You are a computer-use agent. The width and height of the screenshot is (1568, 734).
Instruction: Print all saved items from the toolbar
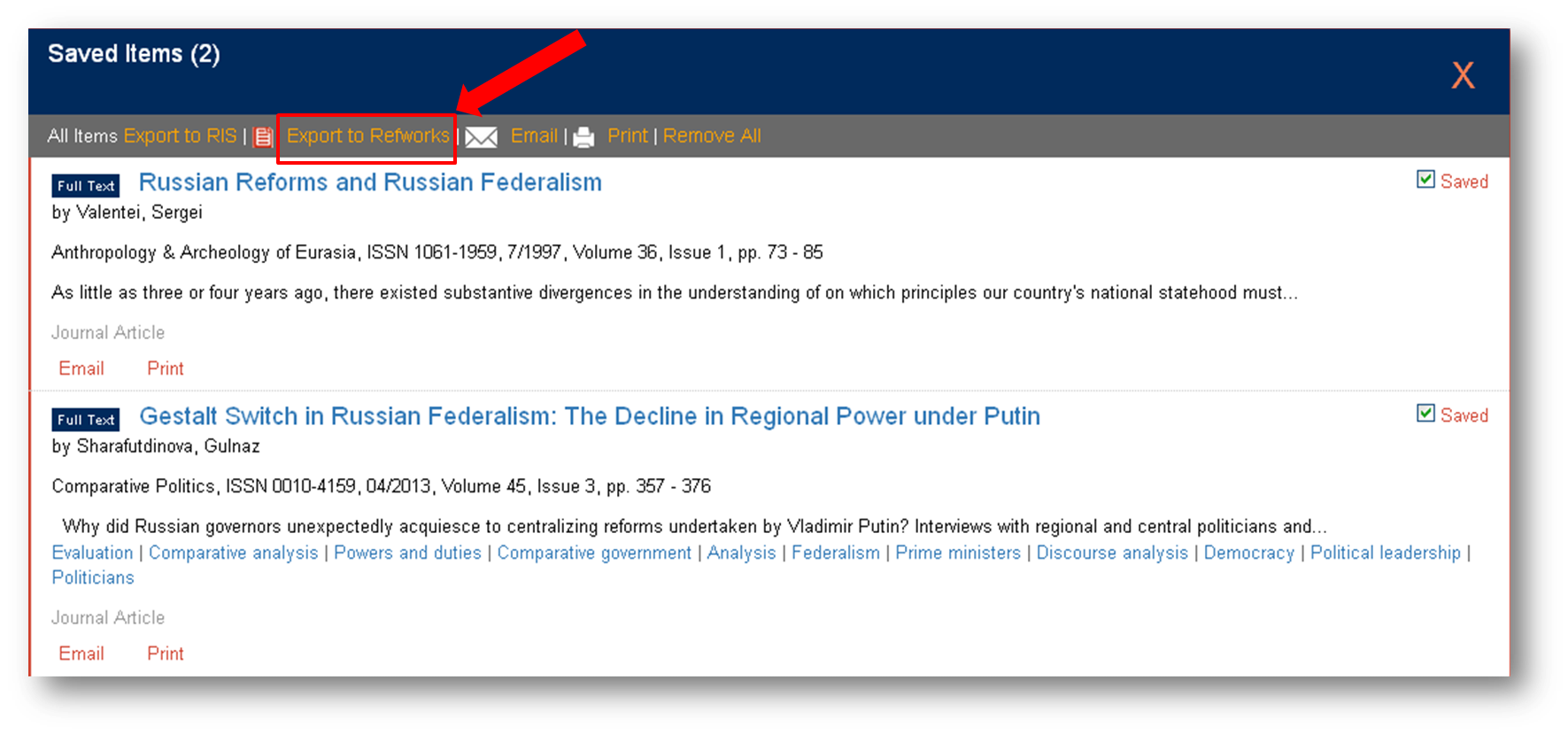pyautogui.click(x=628, y=135)
